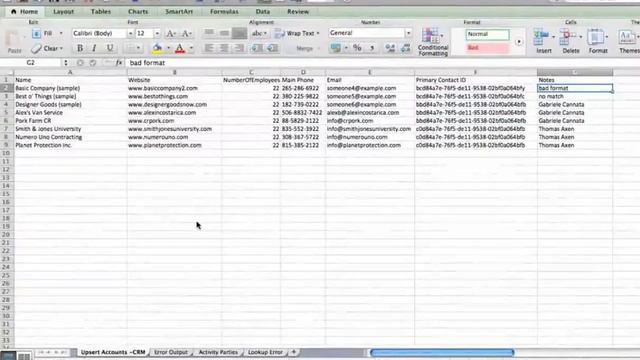Switch to the SmartArt ribbon tab
Screen dimensions: 640x360
(179, 12)
